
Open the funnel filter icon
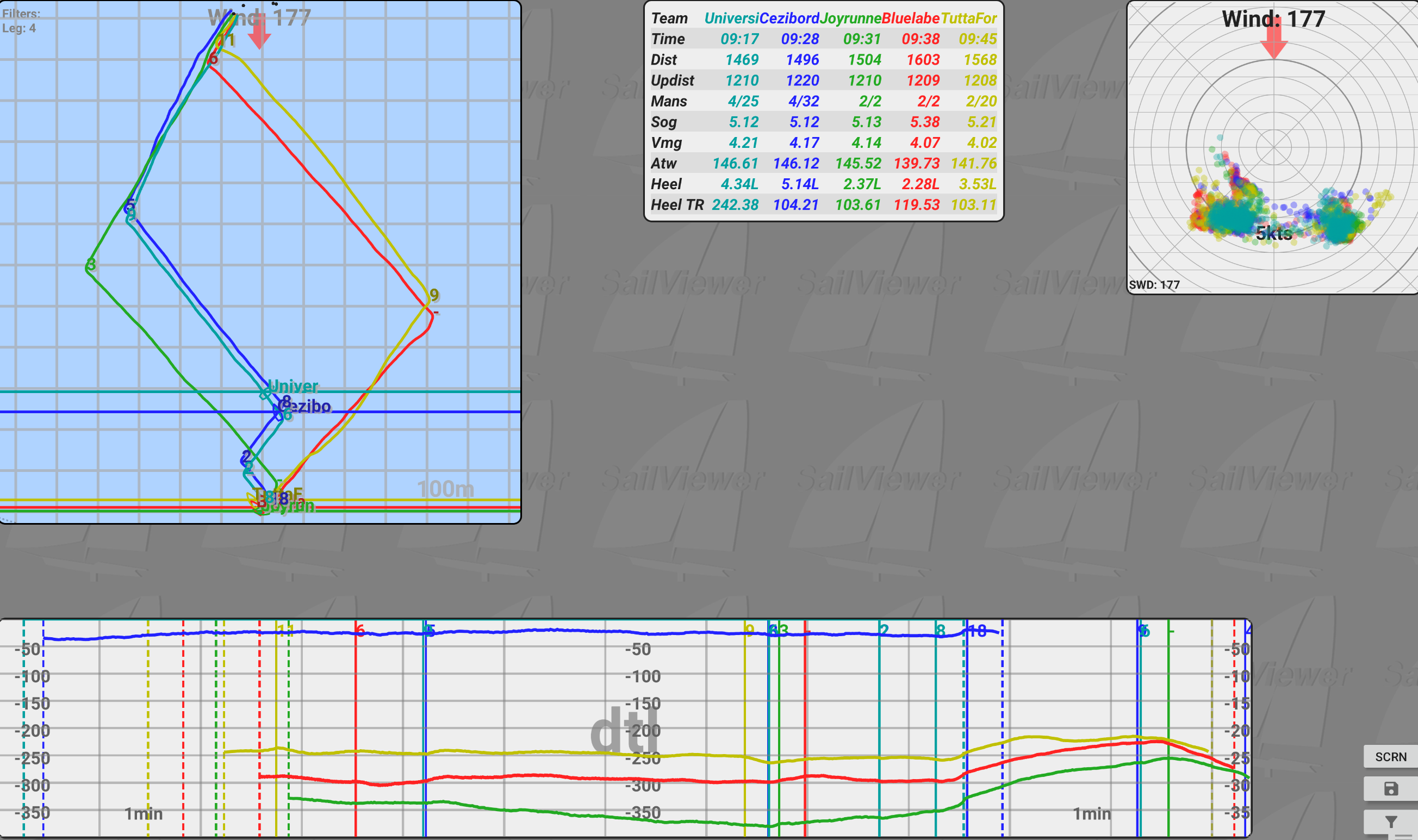[1390, 821]
